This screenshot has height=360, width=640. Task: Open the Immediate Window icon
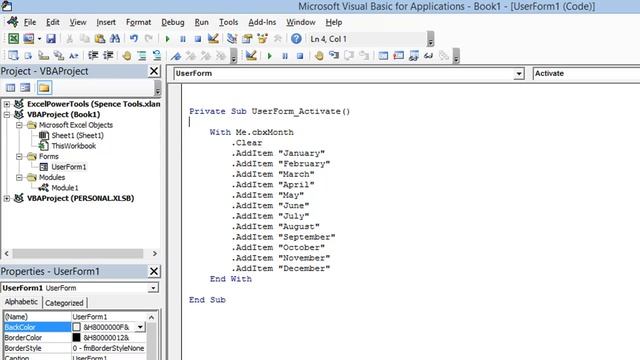point(398,56)
